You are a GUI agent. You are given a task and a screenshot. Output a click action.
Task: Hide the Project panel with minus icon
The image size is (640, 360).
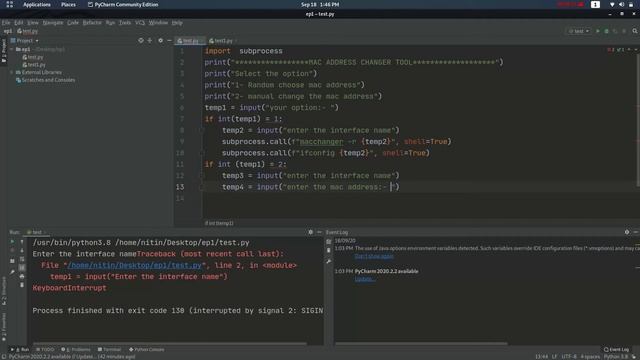pos(169,40)
